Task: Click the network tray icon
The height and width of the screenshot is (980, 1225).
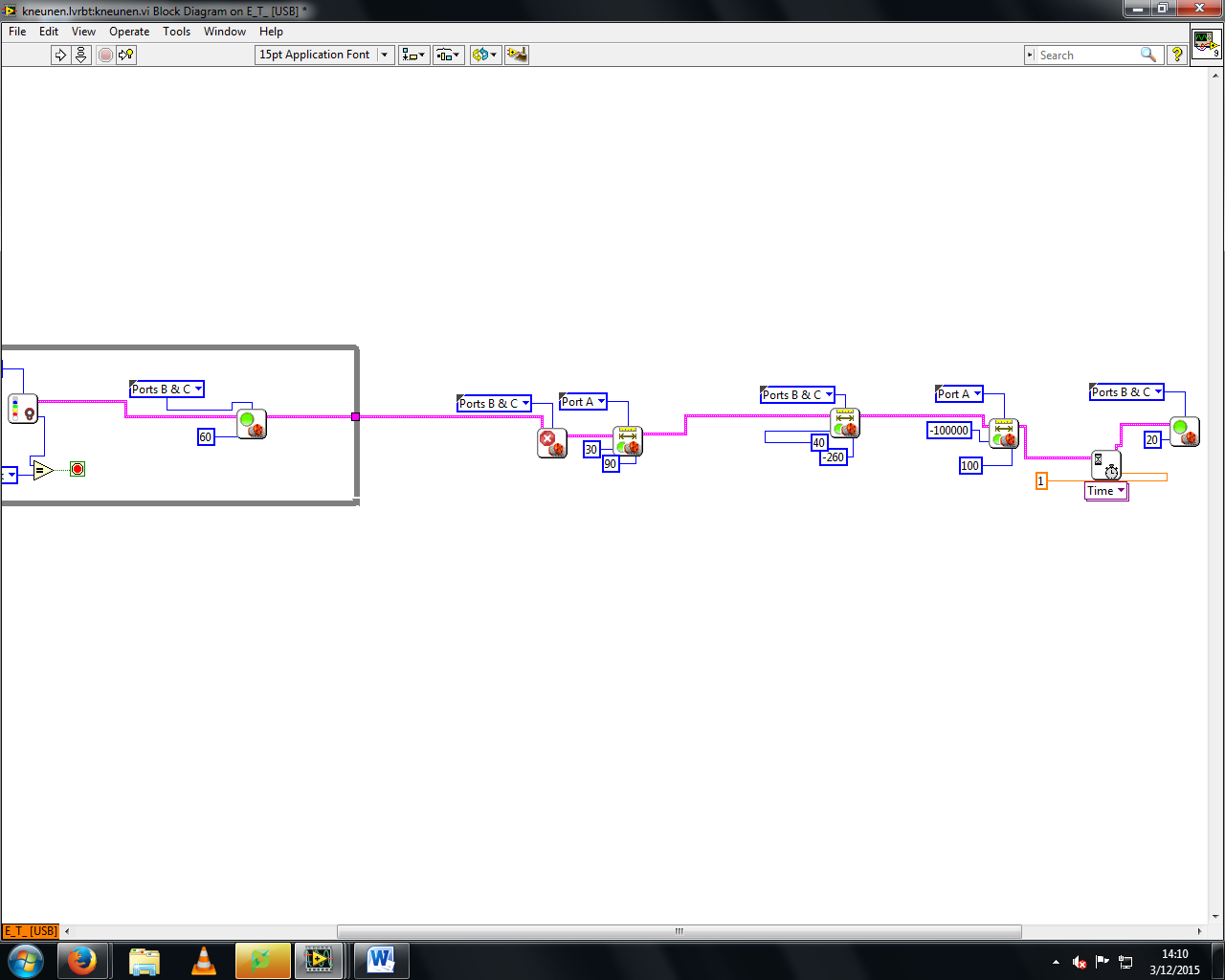Action: (1126, 962)
